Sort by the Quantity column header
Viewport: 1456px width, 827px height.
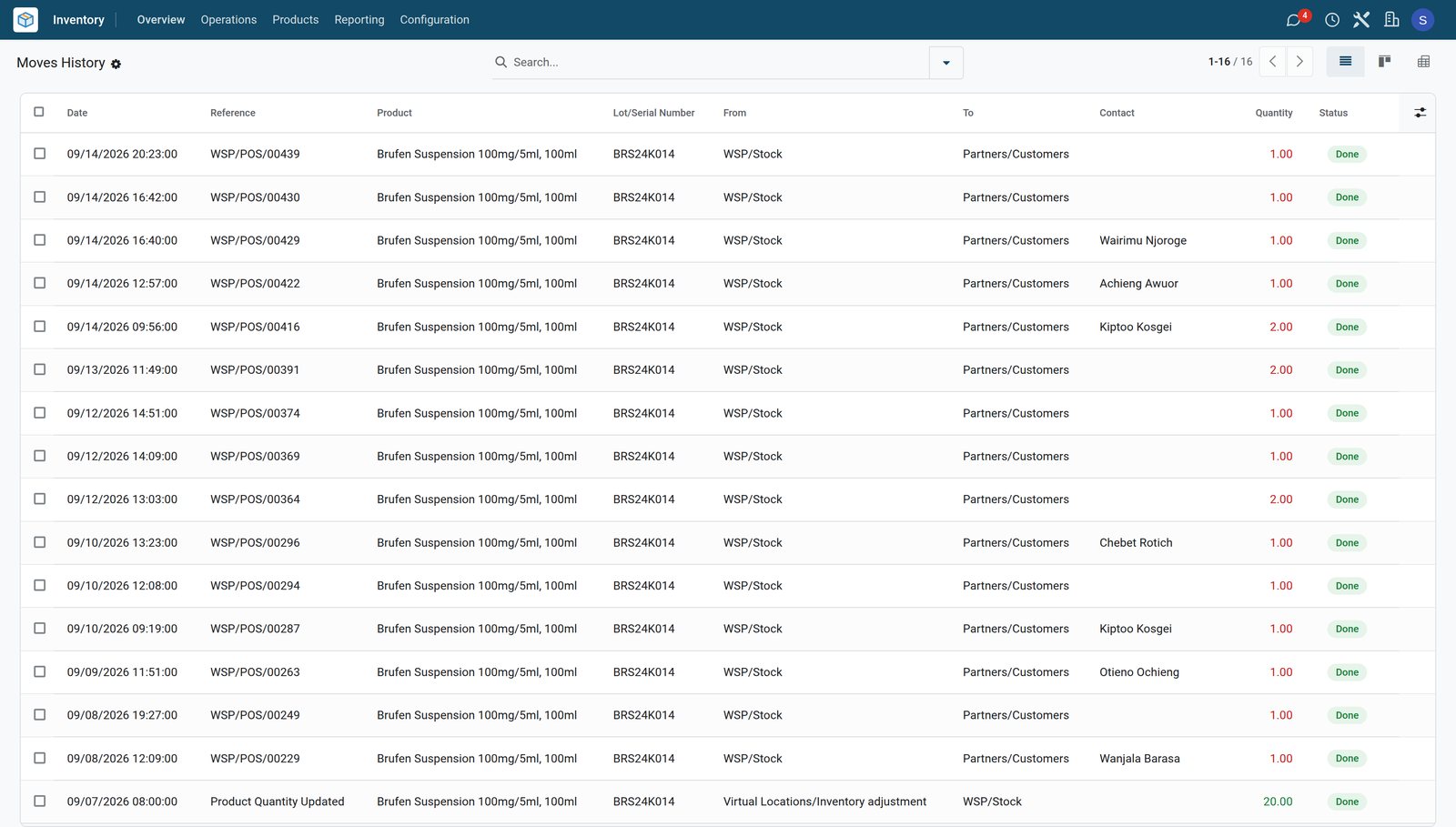[x=1273, y=113]
